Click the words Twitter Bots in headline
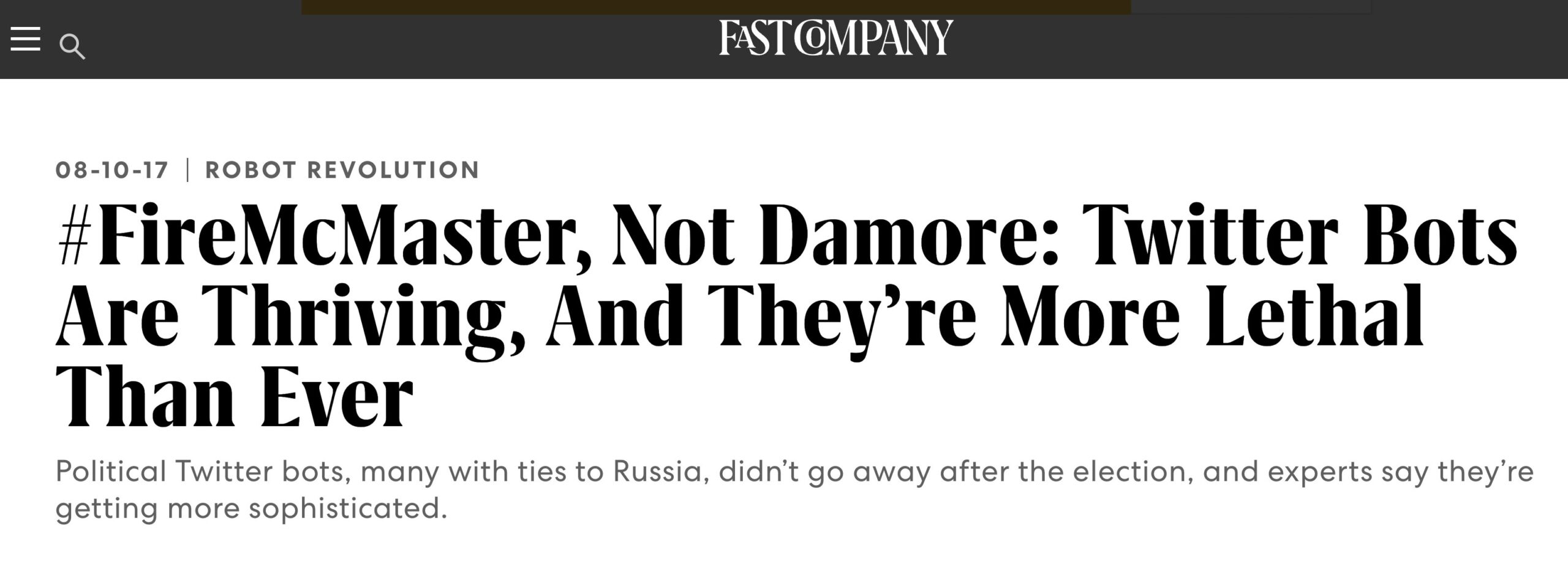 click(1298, 236)
